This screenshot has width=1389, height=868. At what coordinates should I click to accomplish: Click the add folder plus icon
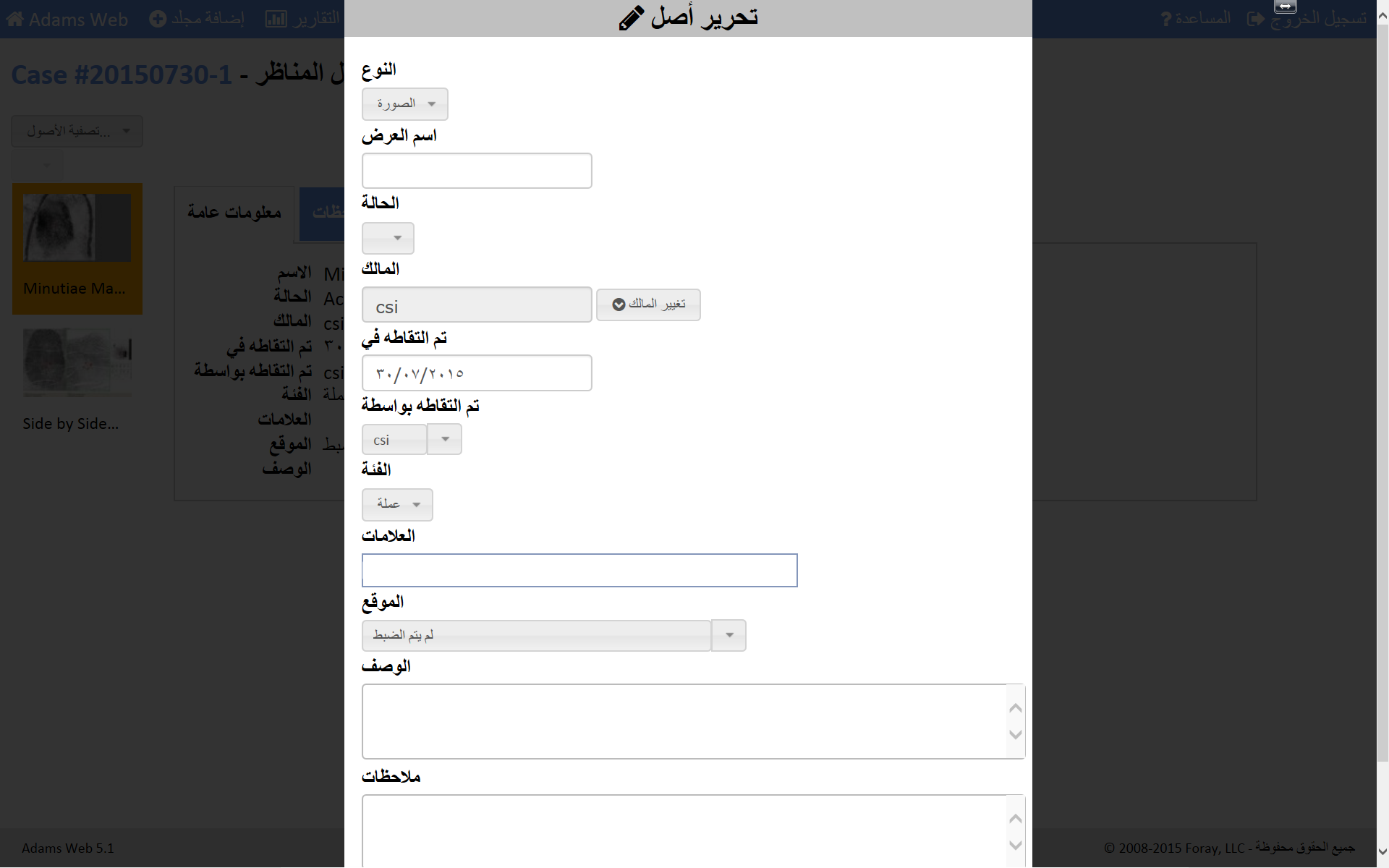[158, 19]
